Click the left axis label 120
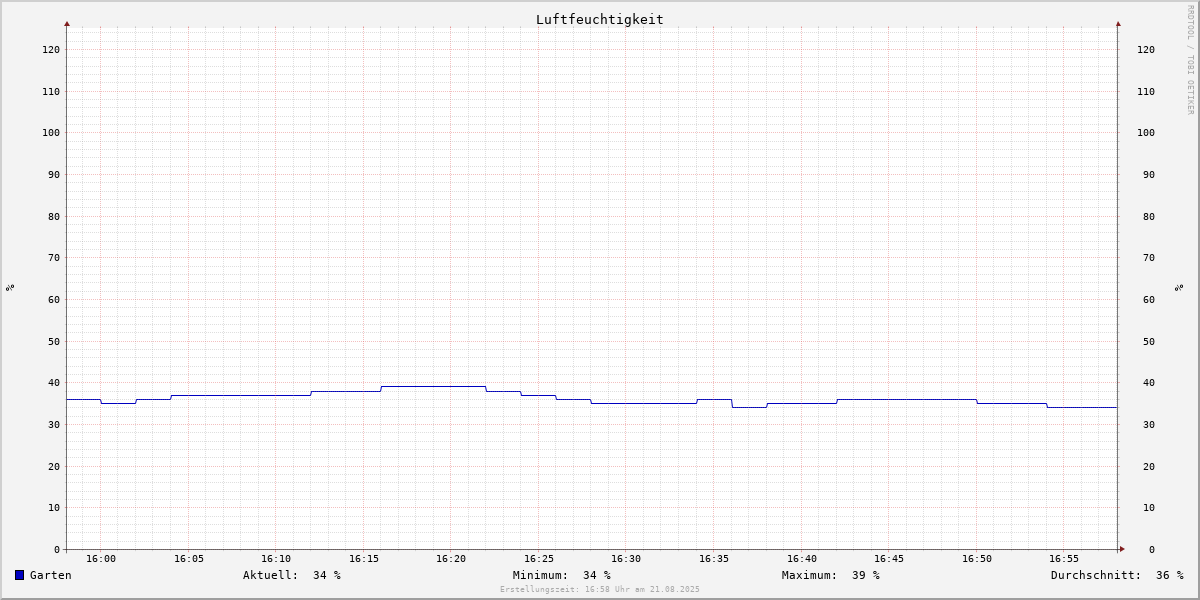The image size is (1200, 600). pos(51,49)
